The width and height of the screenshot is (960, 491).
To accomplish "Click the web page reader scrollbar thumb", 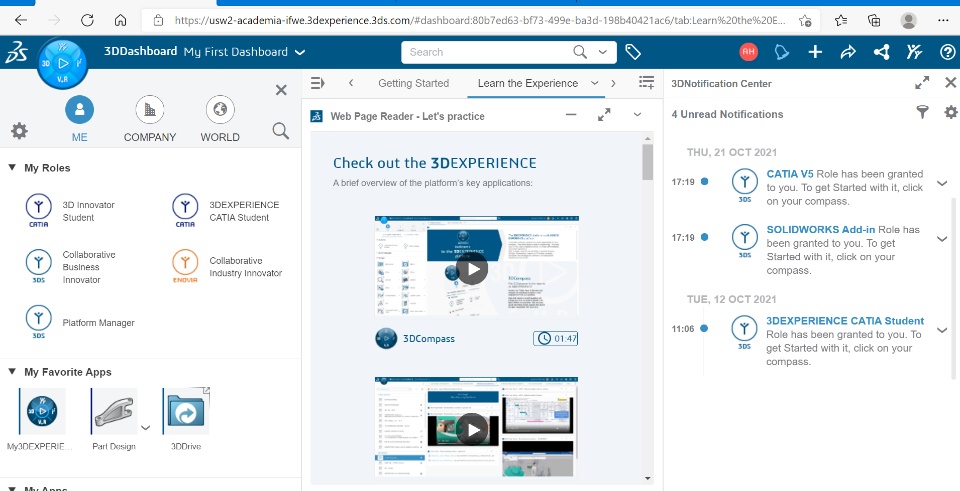I will point(647,162).
